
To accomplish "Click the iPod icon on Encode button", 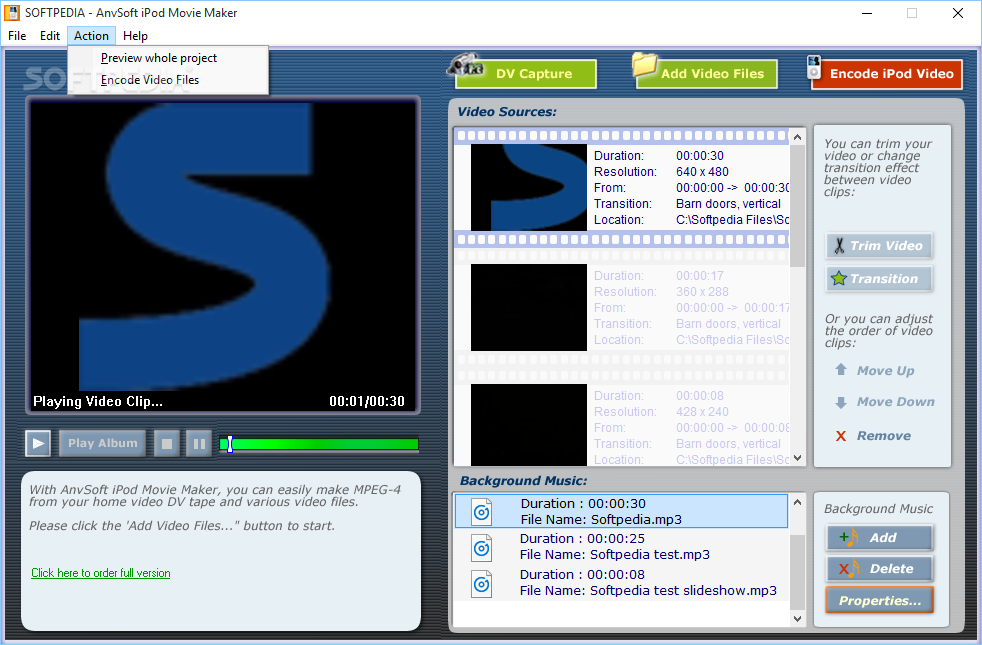I will coord(814,67).
